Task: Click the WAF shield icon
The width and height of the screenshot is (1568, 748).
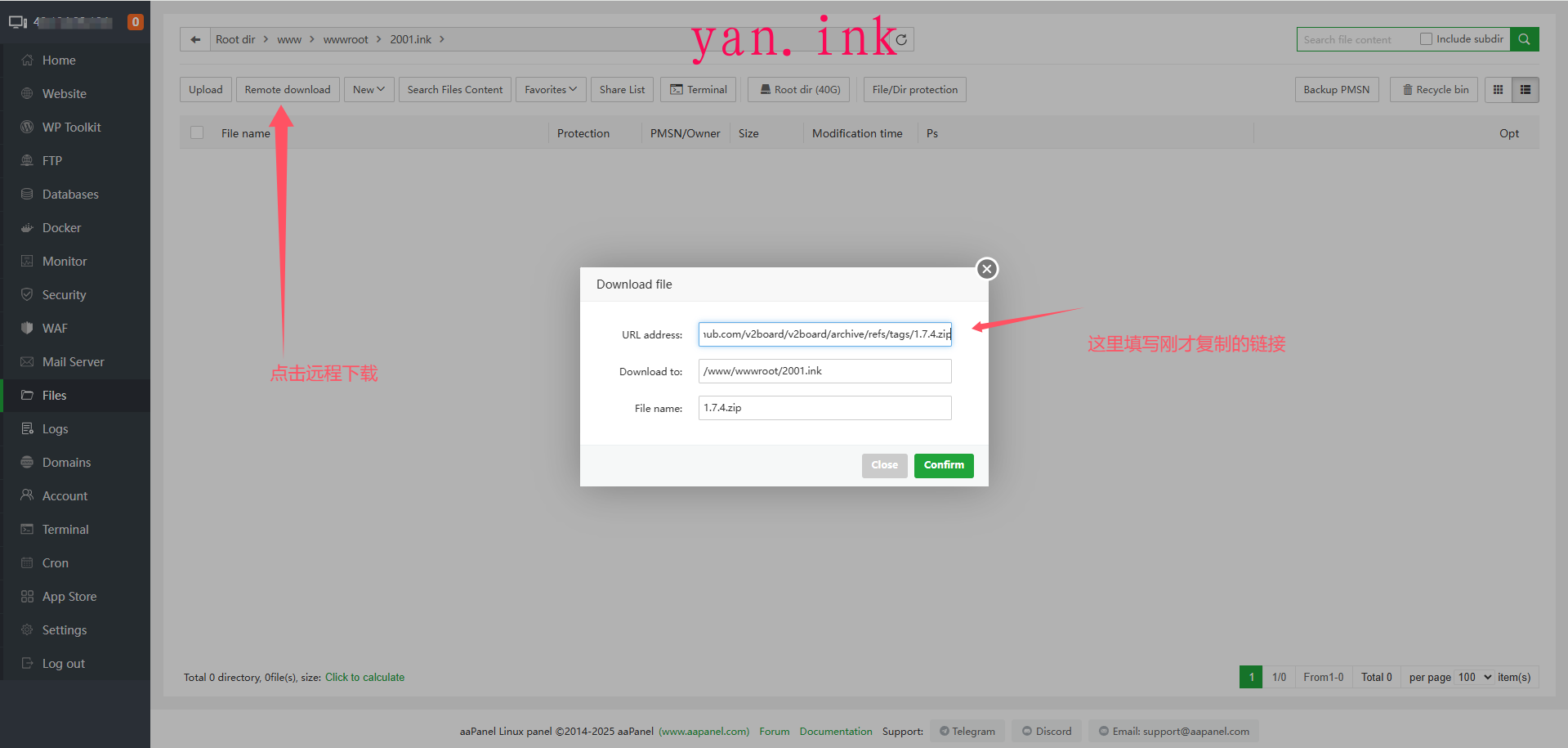Action: tap(27, 328)
